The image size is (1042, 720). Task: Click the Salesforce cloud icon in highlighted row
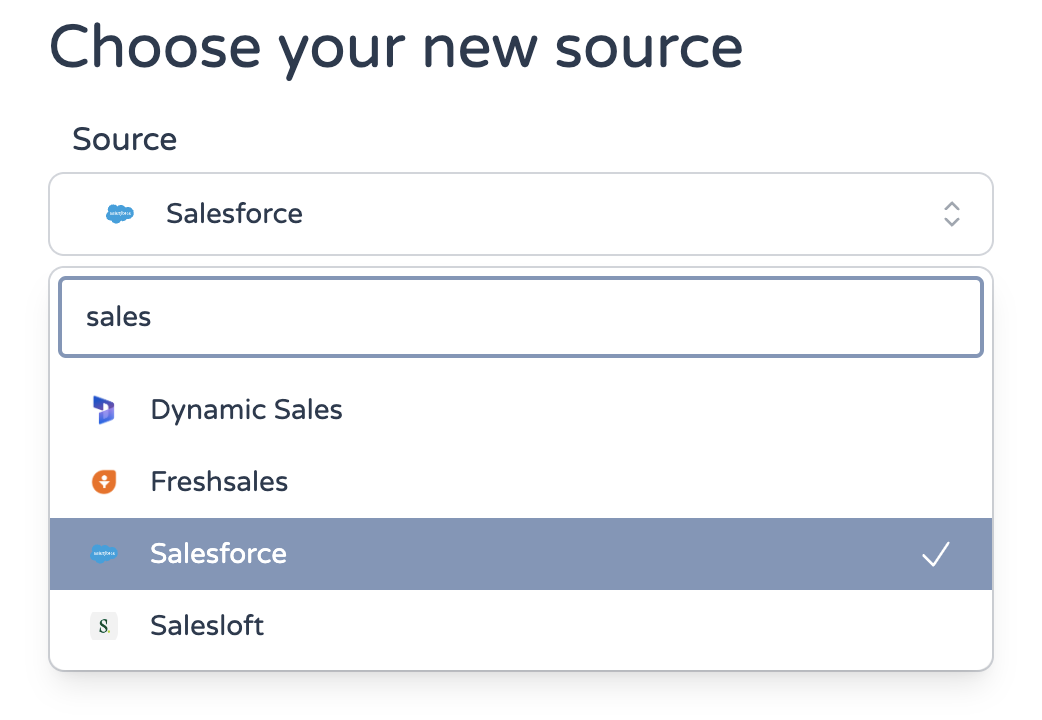point(104,554)
